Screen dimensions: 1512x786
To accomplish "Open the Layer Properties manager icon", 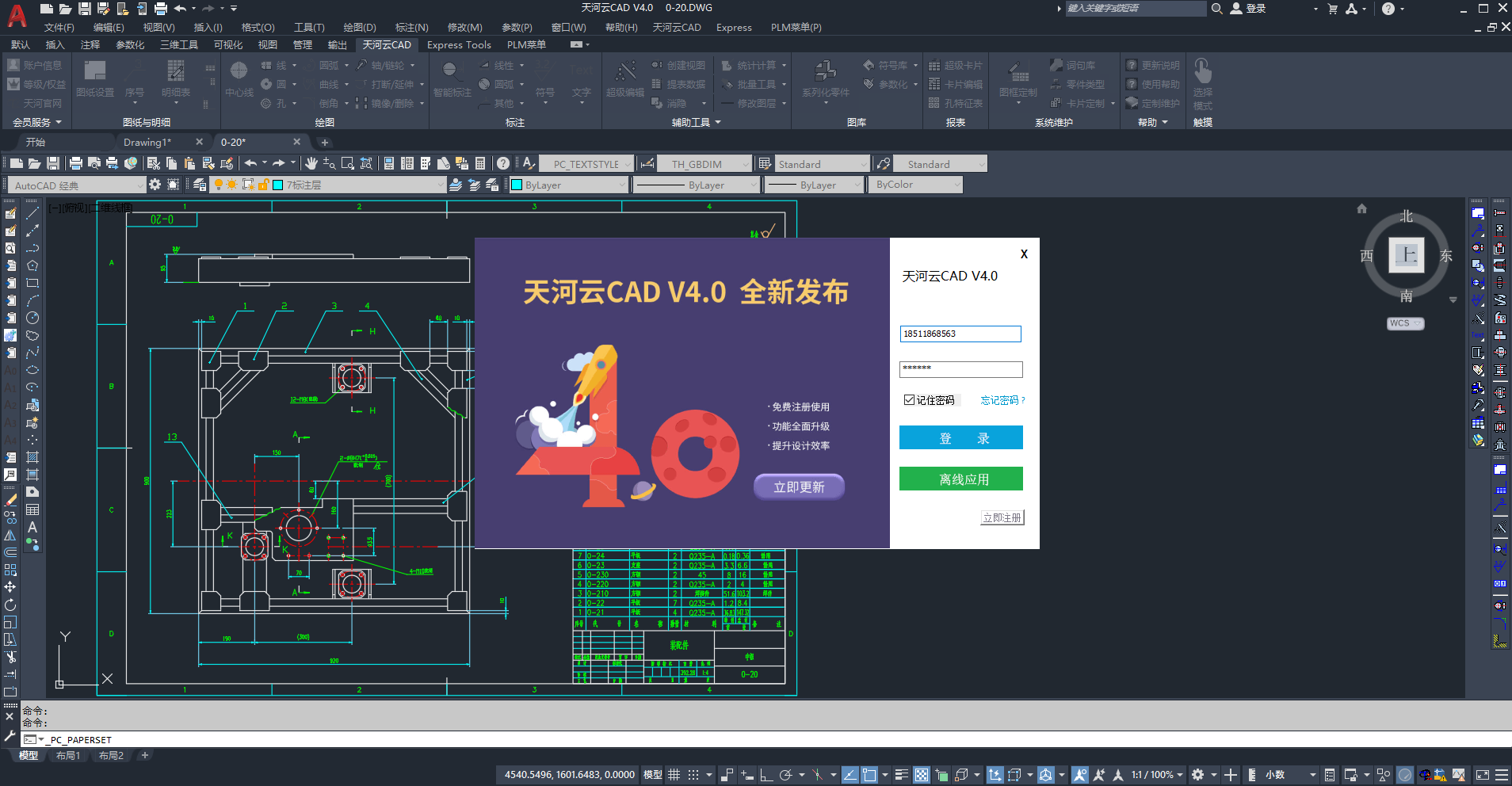I will coord(200,185).
